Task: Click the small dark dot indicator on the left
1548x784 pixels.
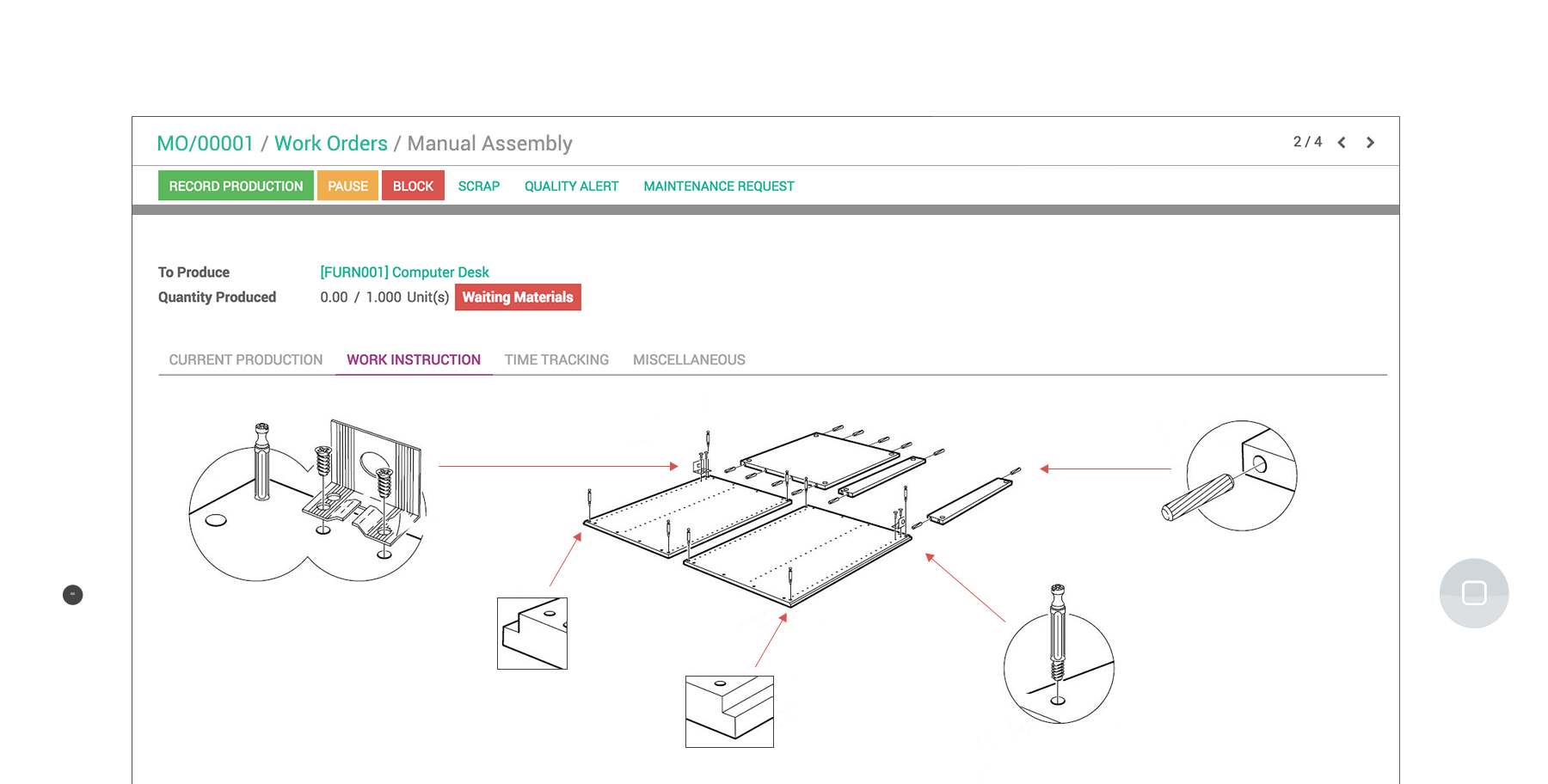Action: [x=72, y=595]
